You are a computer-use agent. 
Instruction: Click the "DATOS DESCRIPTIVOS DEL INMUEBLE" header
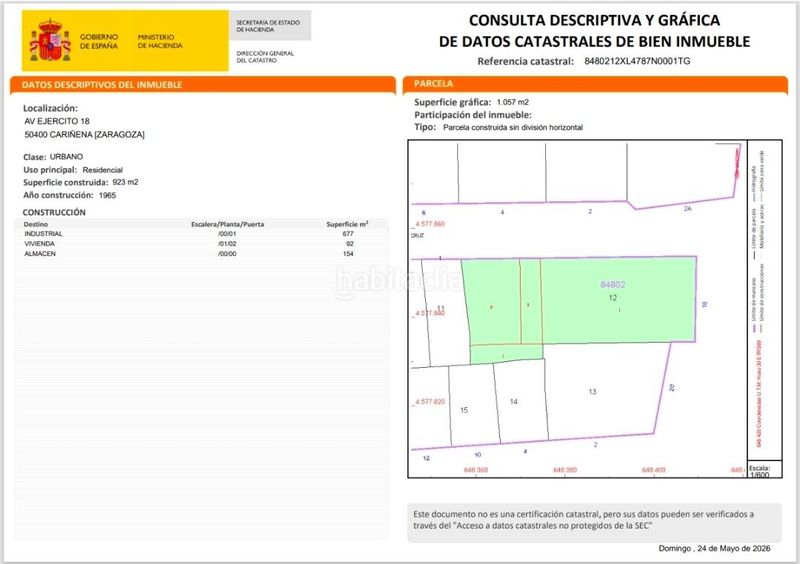coord(102,85)
